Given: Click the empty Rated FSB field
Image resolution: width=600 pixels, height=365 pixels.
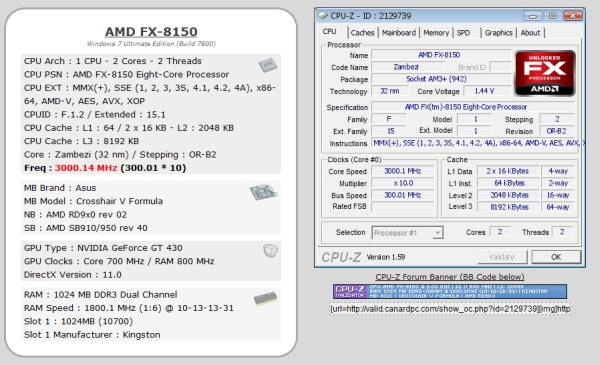Looking at the screenshot, I should click(x=403, y=207).
